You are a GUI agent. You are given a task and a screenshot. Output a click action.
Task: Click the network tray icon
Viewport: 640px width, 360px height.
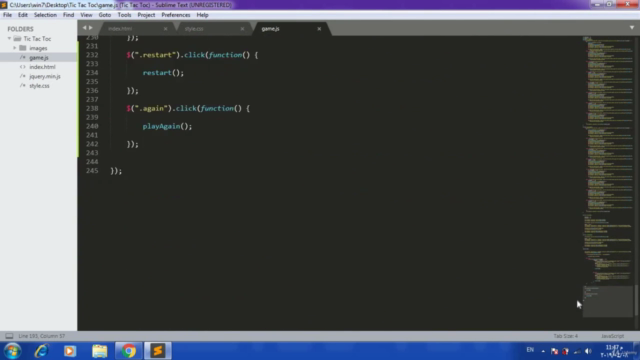pyautogui.click(x=577, y=351)
